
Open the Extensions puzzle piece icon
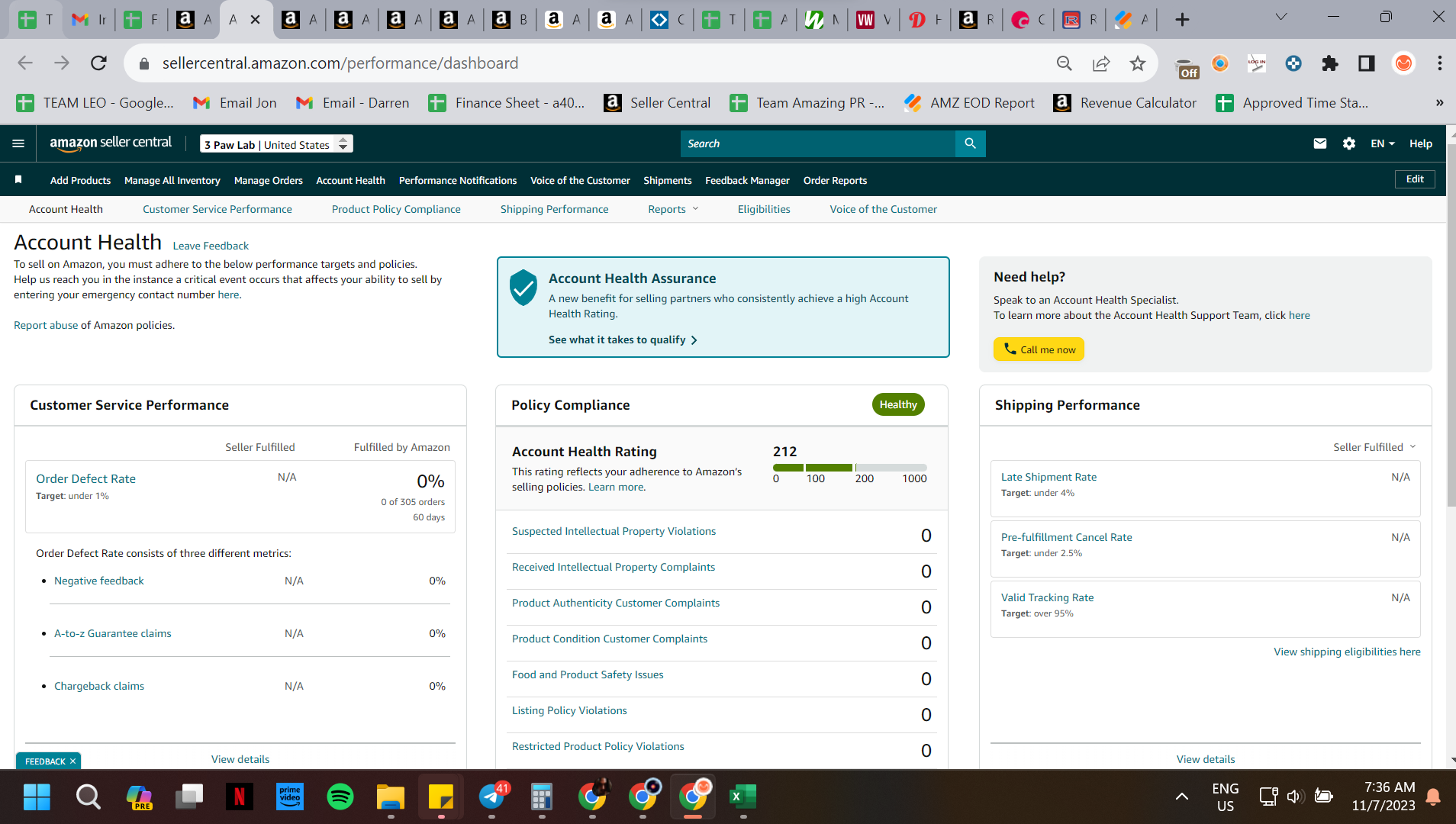(x=1329, y=63)
